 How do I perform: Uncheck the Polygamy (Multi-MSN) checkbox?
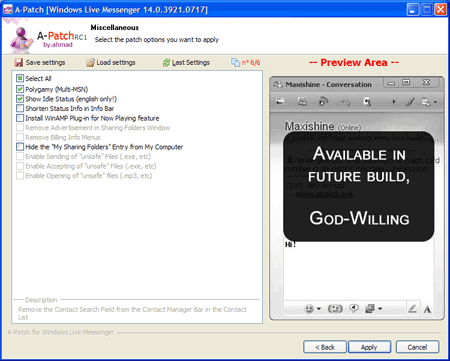point(20,89)
